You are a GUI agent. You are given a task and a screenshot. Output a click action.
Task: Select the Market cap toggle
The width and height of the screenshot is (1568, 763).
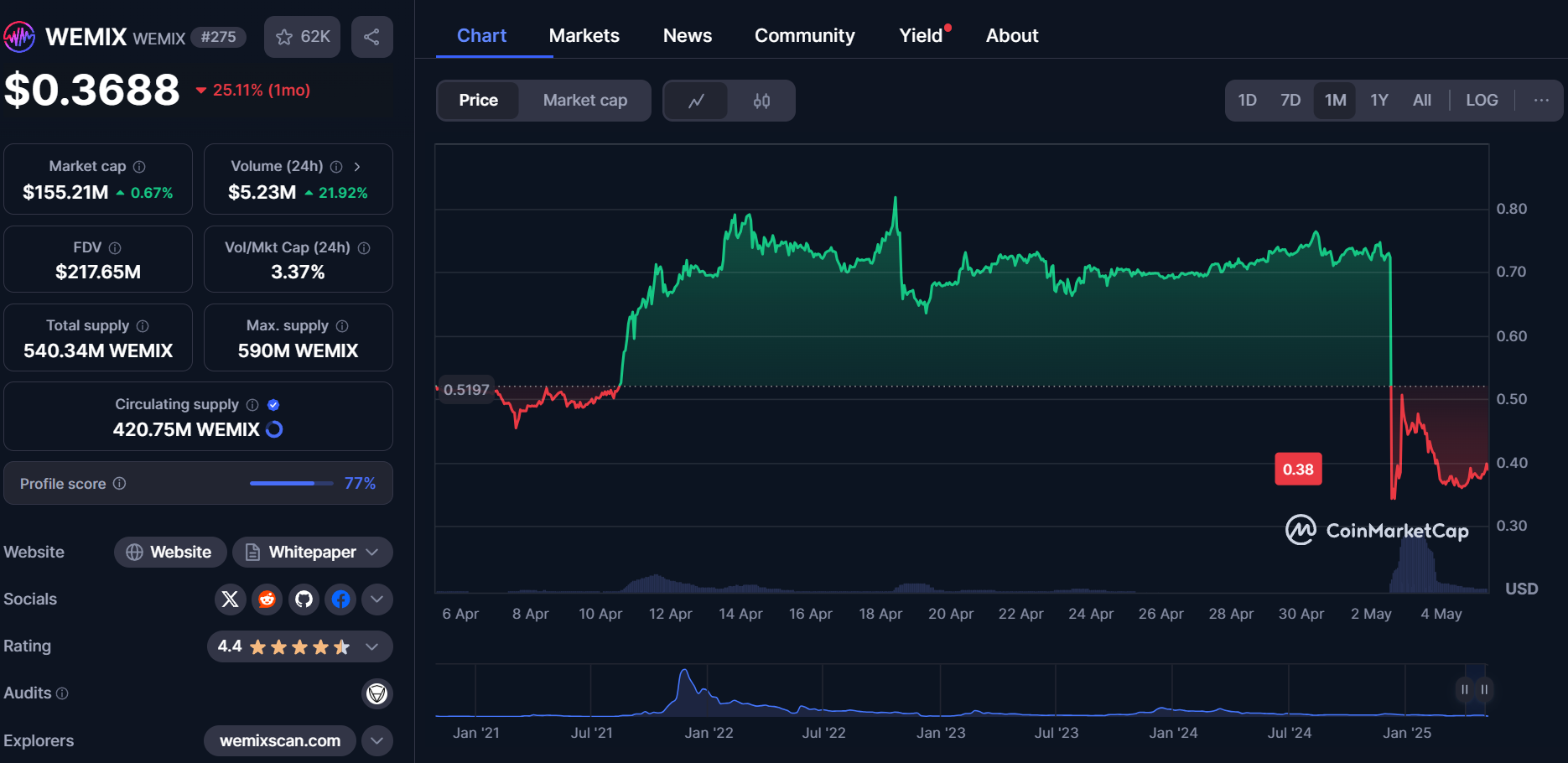[x=584, y=101]
